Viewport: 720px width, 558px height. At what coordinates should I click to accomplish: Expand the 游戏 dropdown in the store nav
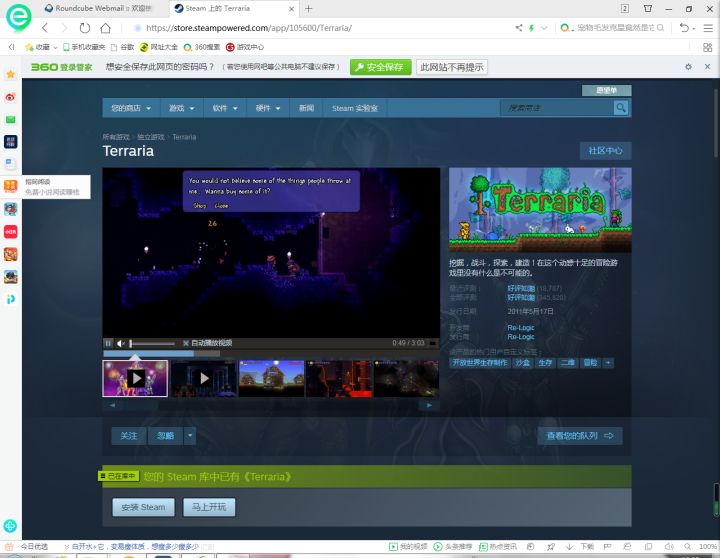coord(182,108)
